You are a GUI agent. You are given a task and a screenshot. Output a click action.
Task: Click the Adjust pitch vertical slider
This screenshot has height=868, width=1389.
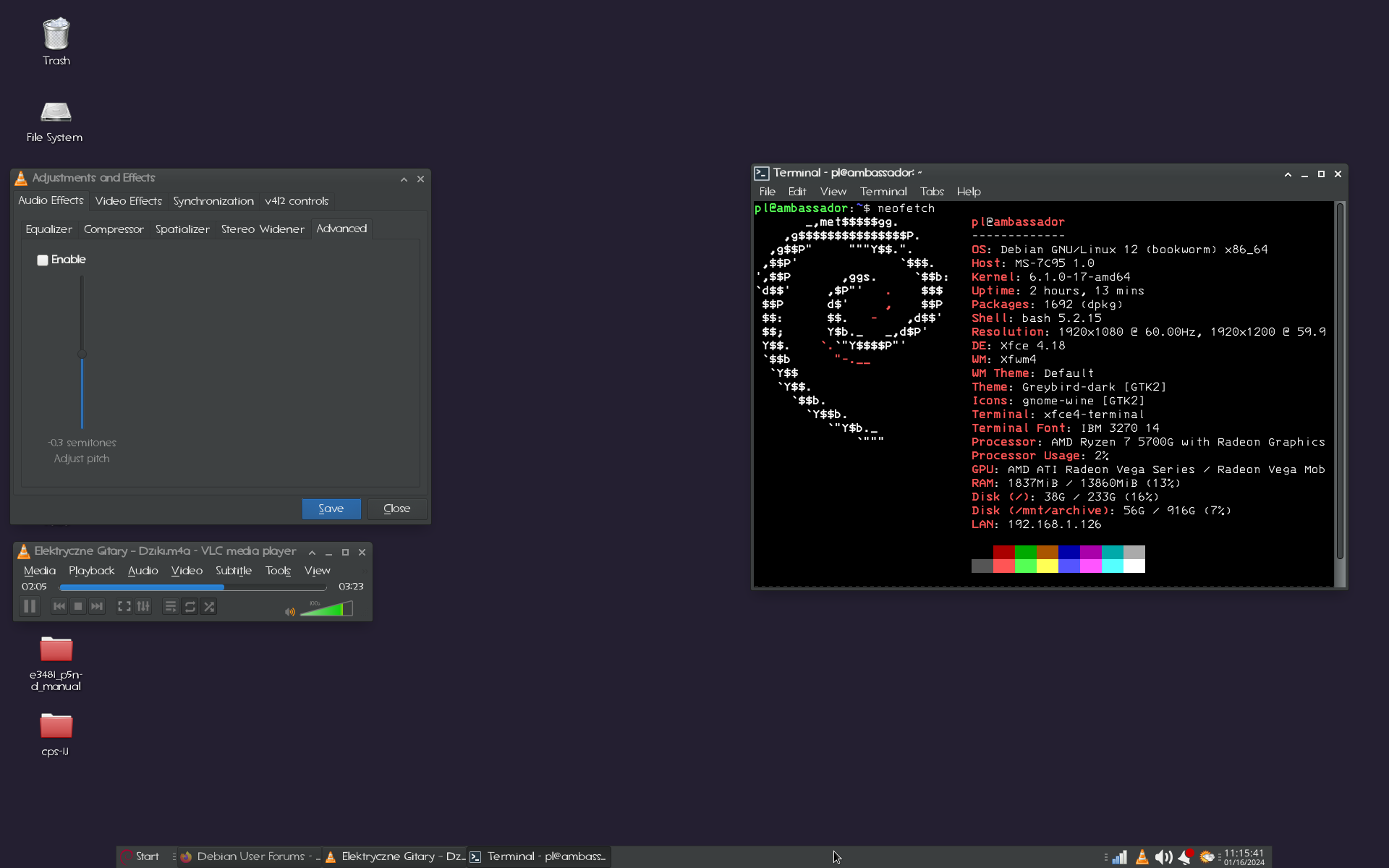click(x=82, y=352)
